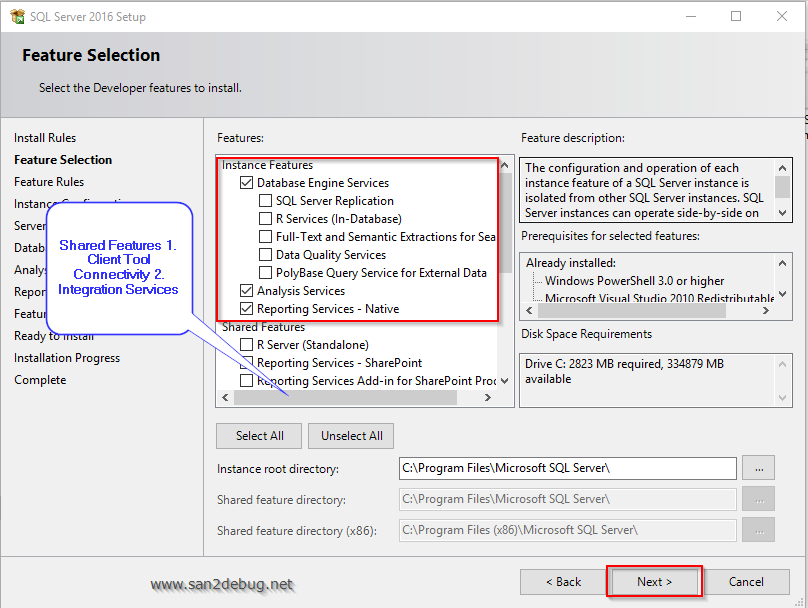Browse for instance root directory
808x608 pixels.
[759, 468]
